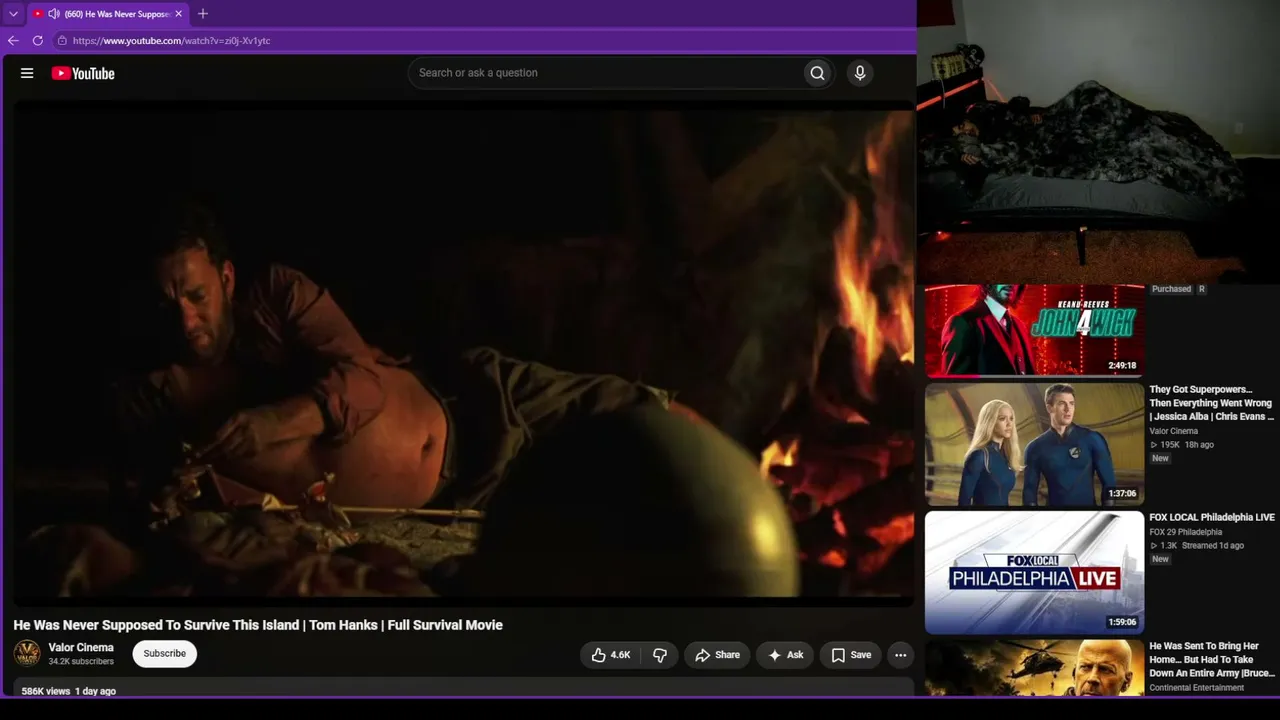Screen dimensions: 1280x720
Task: Click the Tom Hanks movie video player
Action: (x=463, y=352)
